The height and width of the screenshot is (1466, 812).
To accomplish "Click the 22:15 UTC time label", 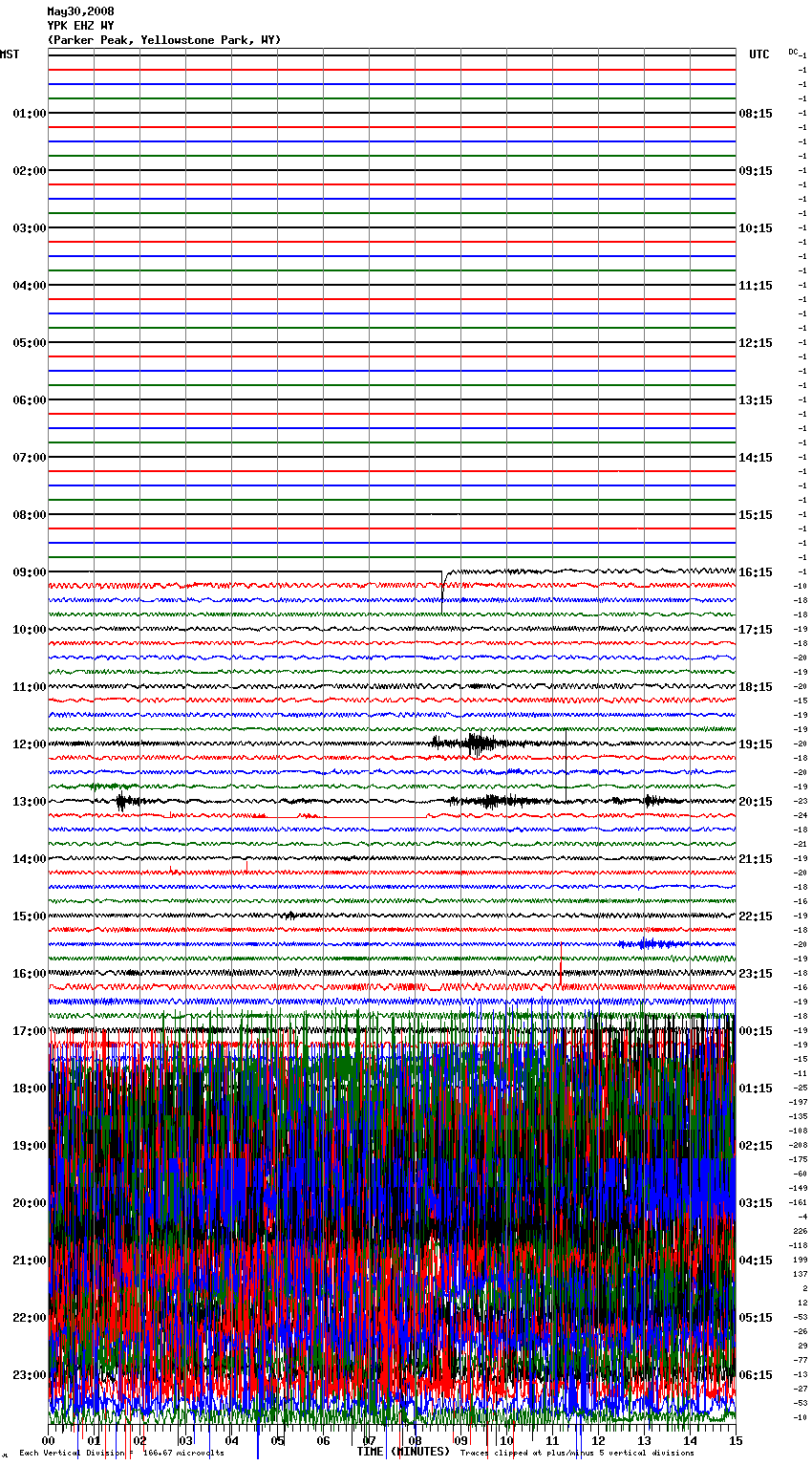I will coord(756,916).
